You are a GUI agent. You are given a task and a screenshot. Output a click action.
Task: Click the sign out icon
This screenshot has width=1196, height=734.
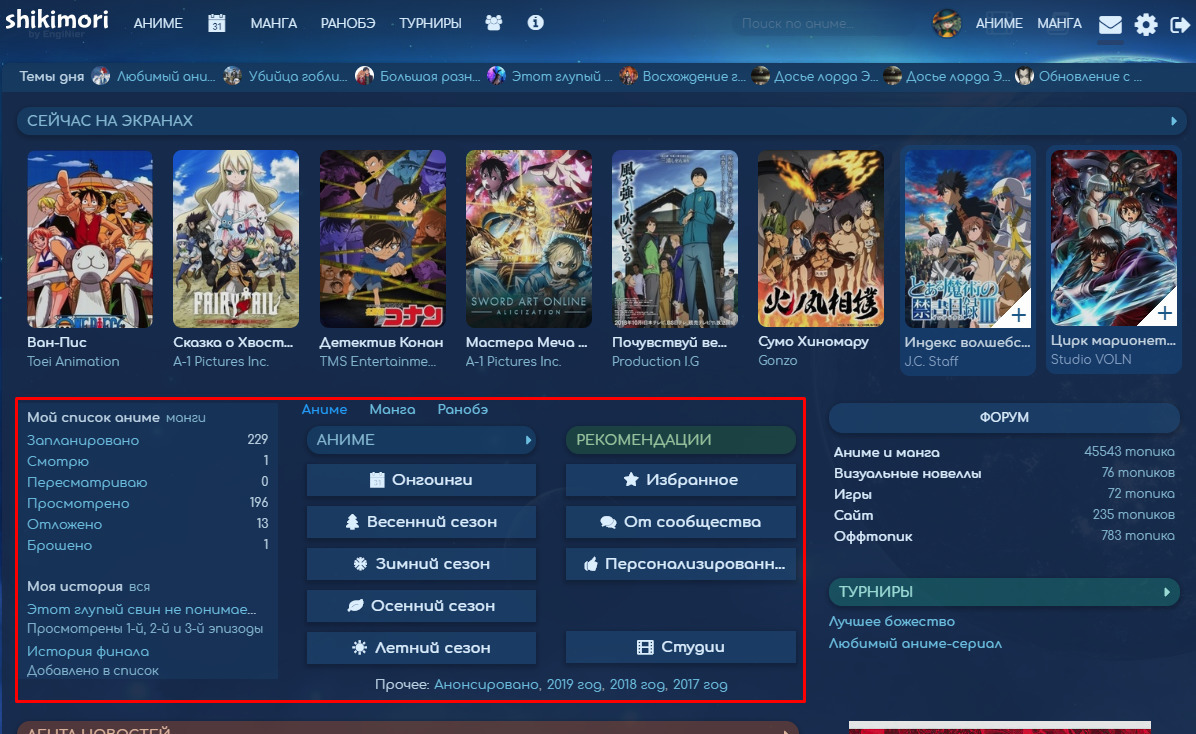click(1180, 25)
